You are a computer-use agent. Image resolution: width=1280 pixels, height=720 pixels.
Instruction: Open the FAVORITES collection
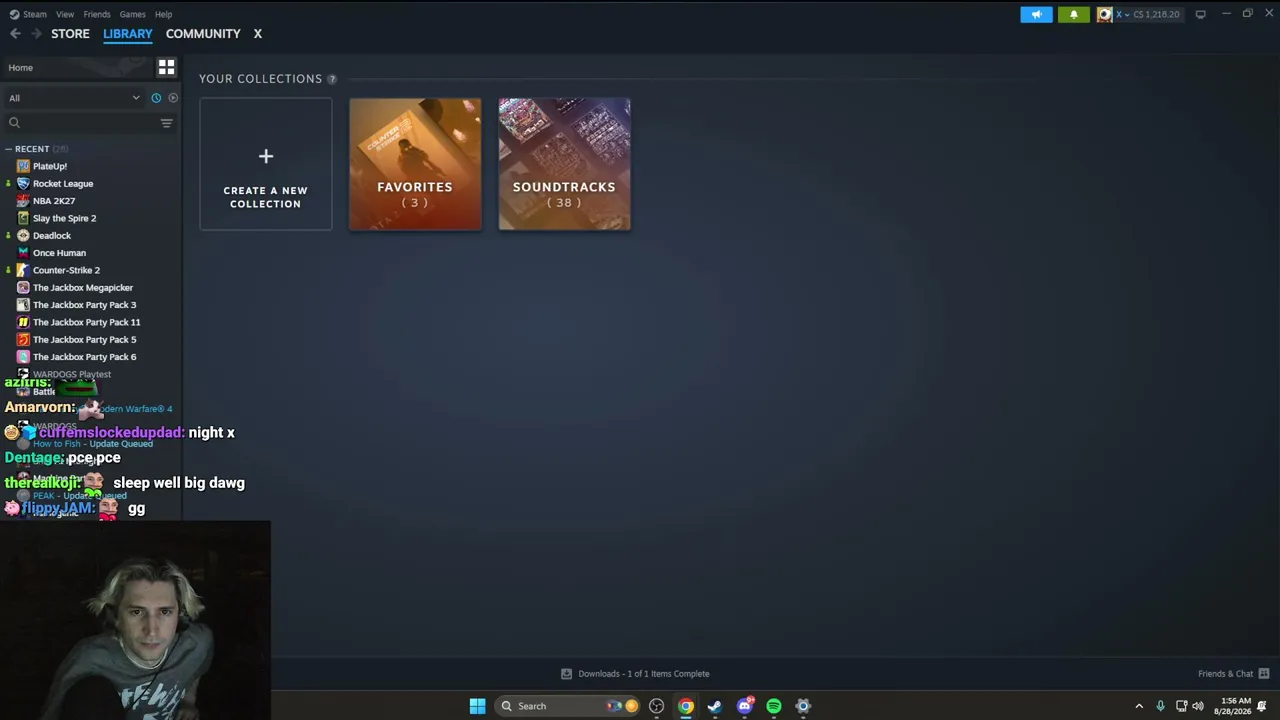pyautogui.click(x=415, y=164)
